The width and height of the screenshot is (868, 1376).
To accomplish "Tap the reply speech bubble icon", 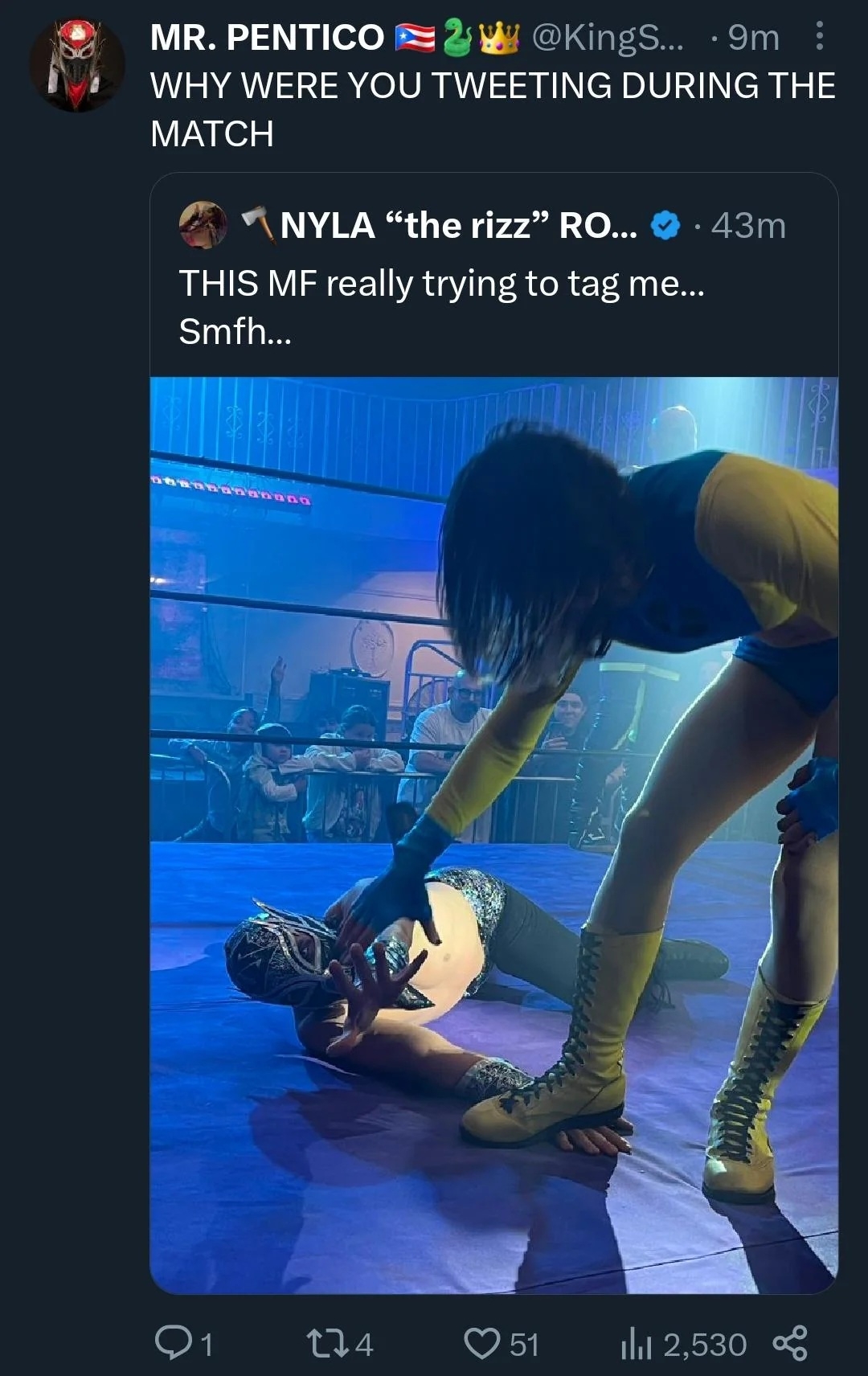I will point(171,1343).
